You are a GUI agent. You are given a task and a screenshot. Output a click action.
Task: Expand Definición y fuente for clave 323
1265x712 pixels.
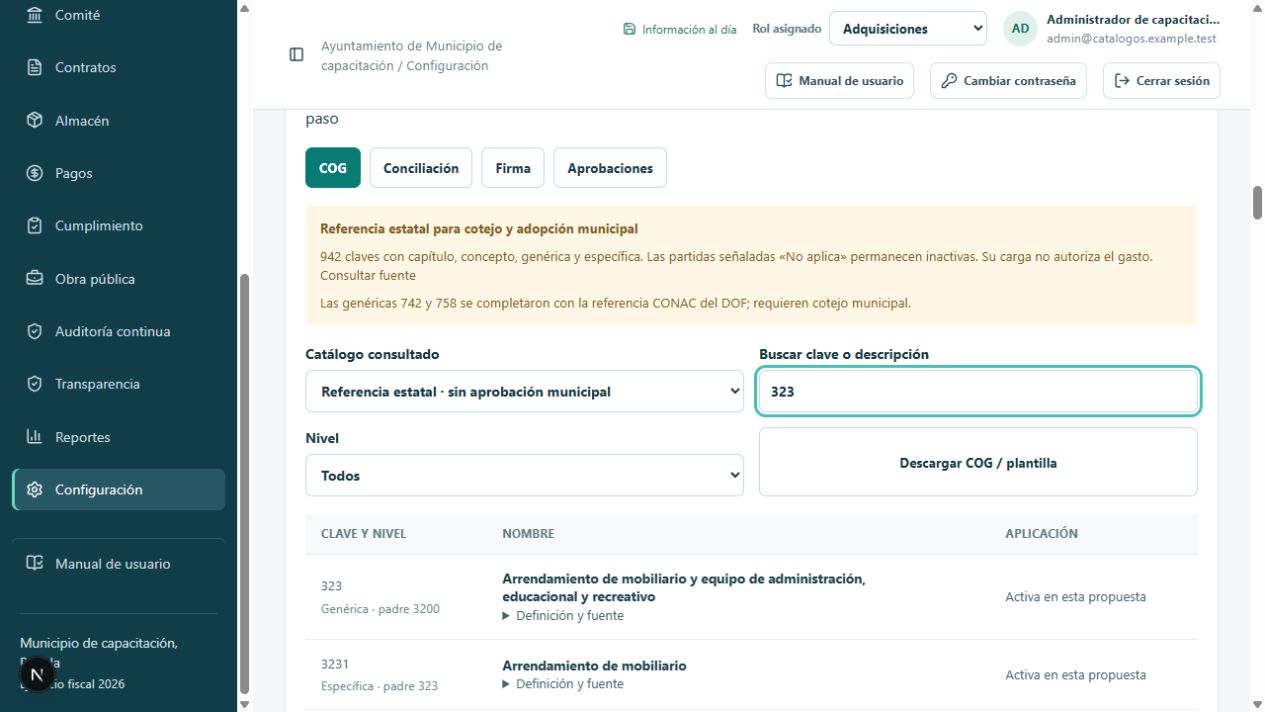click(563, 616)
